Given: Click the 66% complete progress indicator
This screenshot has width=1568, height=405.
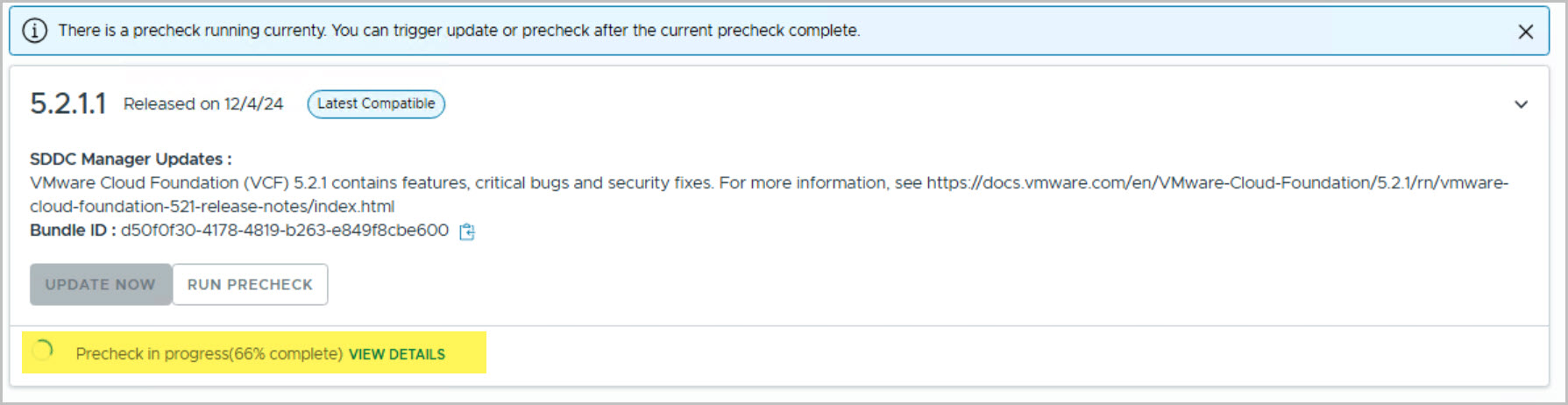Looking at the screenshot, I should (287, 354).
